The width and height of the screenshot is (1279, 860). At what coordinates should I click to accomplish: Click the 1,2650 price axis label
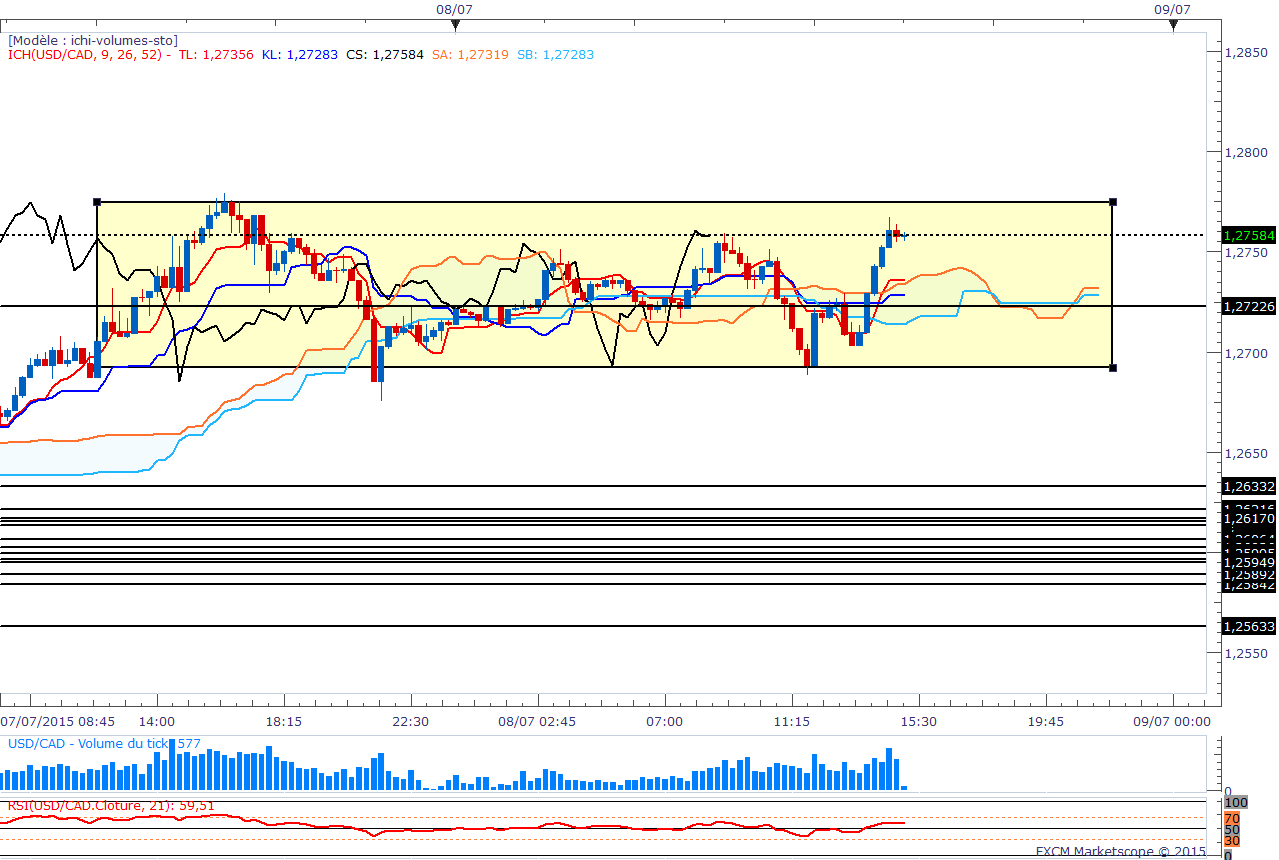1246,453
